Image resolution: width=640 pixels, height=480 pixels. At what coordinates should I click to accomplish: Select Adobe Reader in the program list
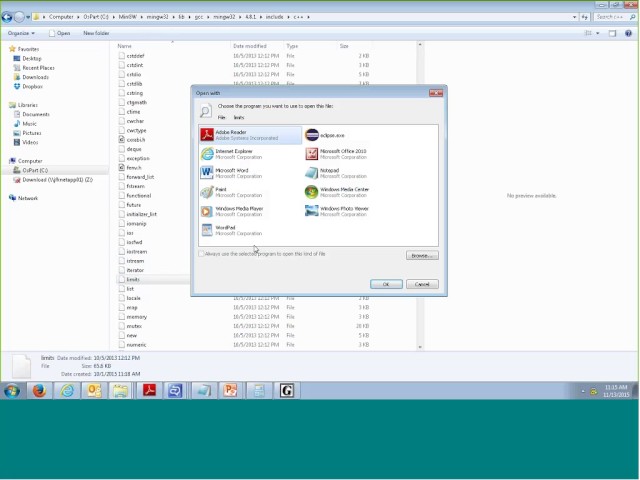coord(231,134)
